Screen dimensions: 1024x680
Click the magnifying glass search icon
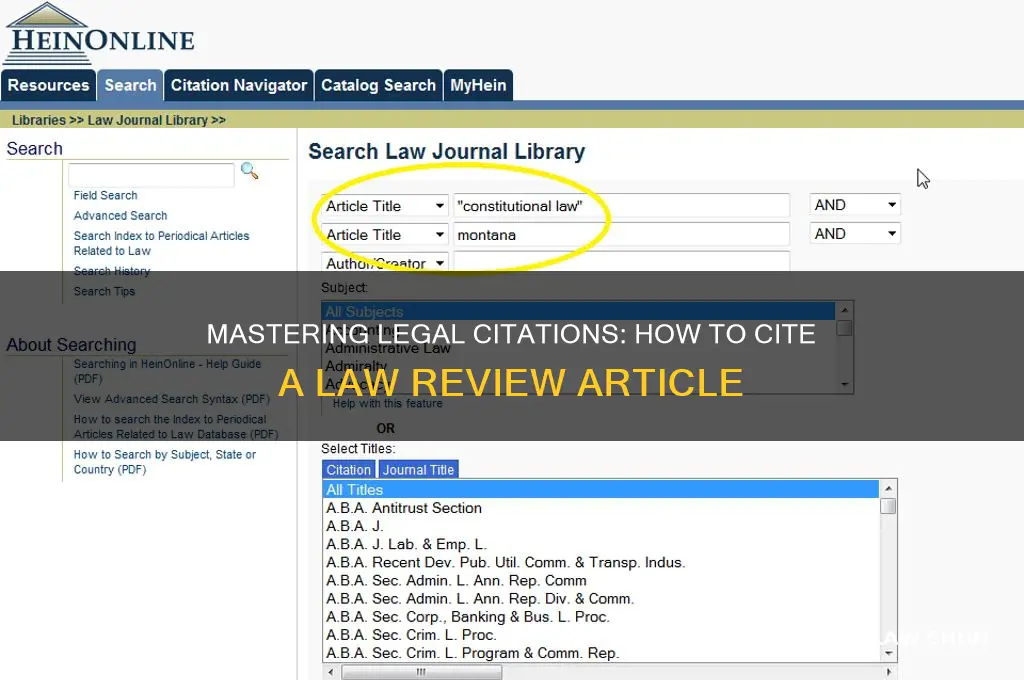(249, 171)
